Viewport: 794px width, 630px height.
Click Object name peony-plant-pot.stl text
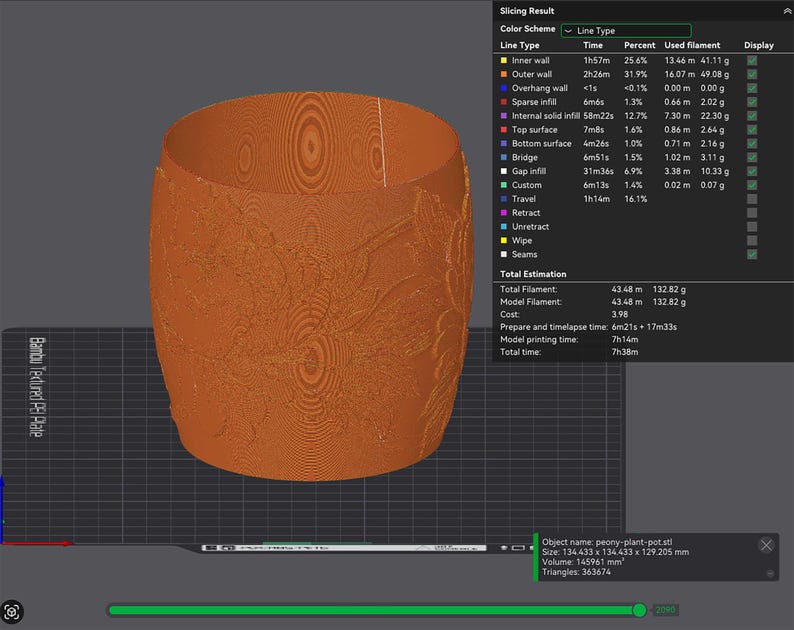pyautogui.click(x=607, y=542)
